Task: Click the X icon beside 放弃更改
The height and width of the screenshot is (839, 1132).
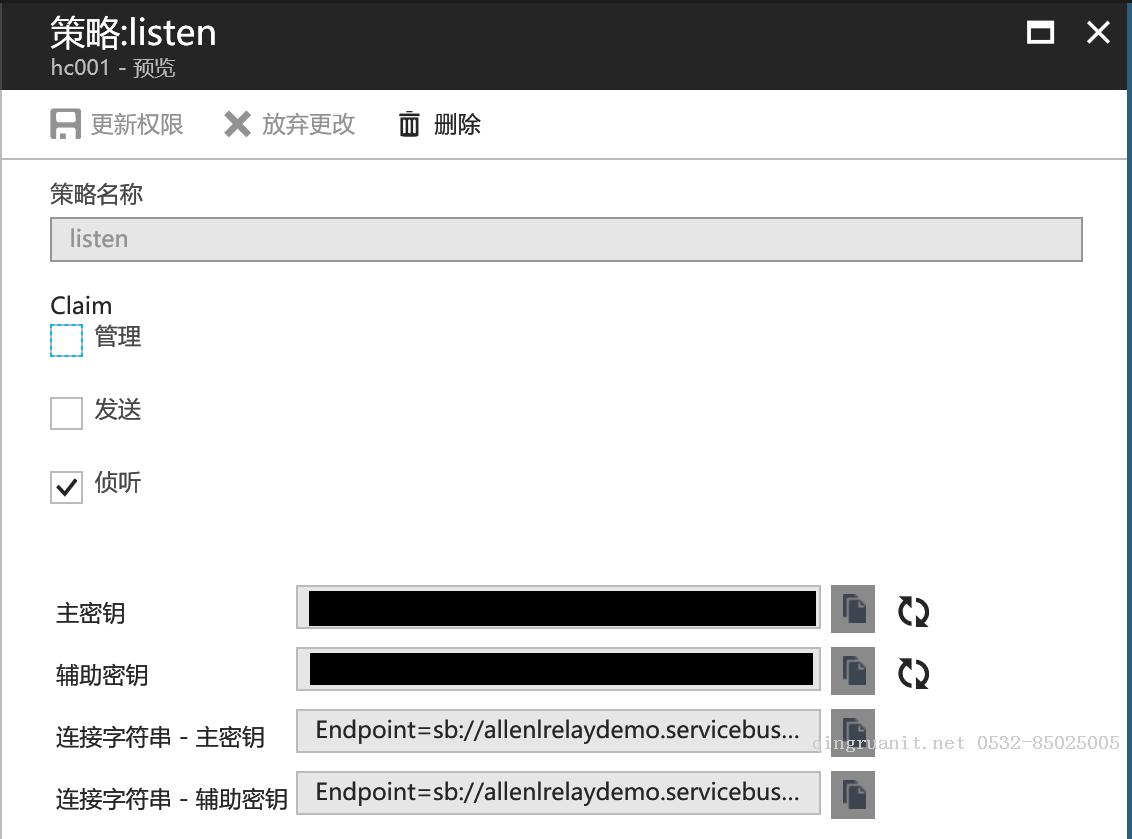Action: point(236,124)
